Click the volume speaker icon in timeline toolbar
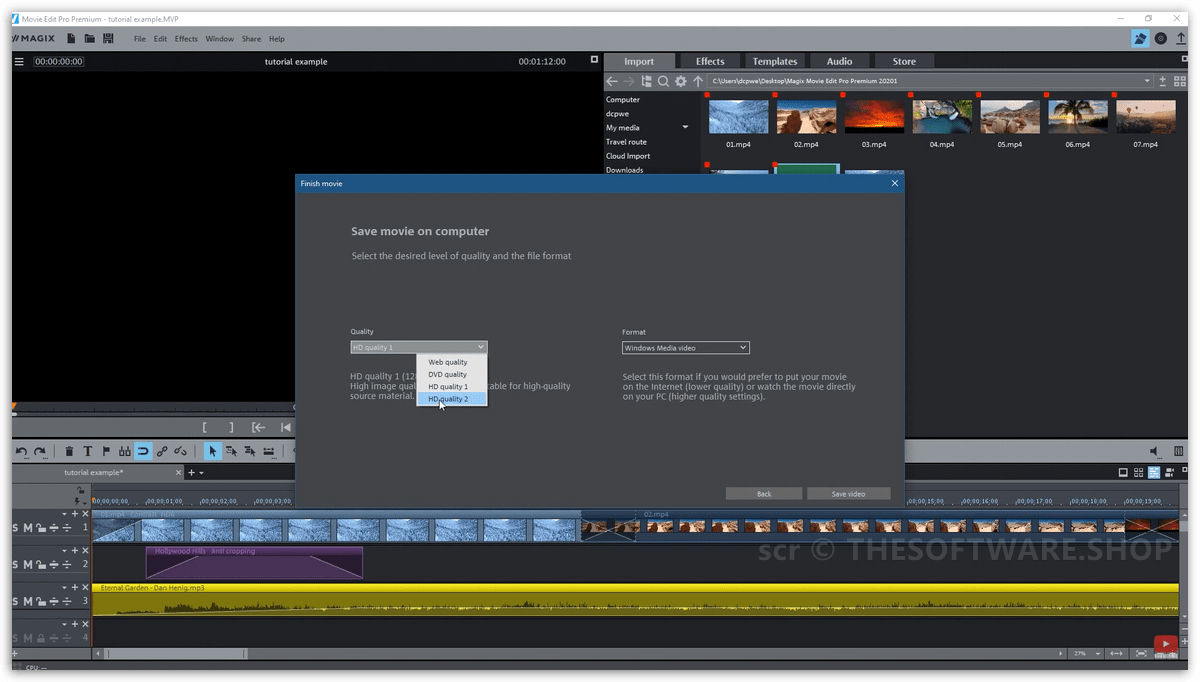 coord(1155,452)
